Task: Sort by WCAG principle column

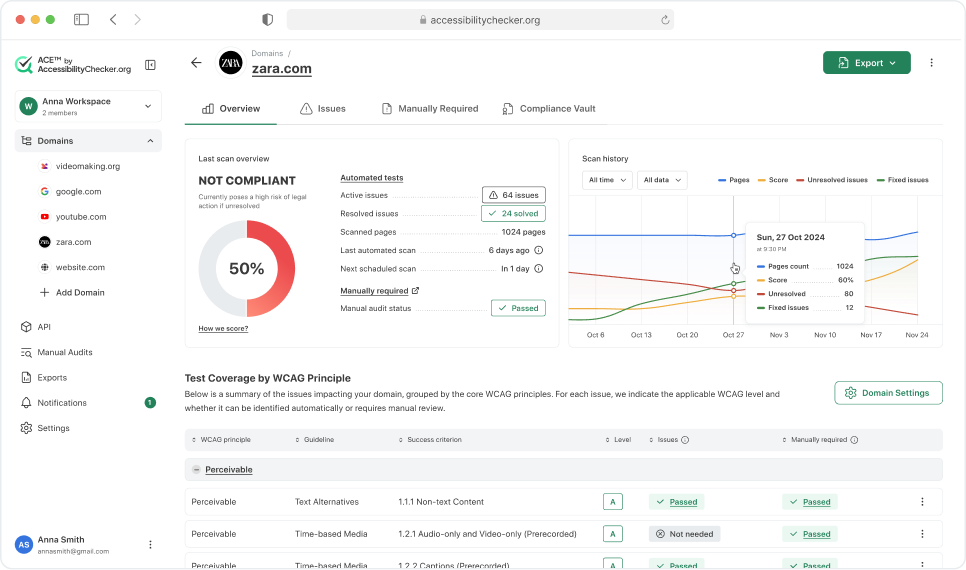Action: (x=221, y=440)
